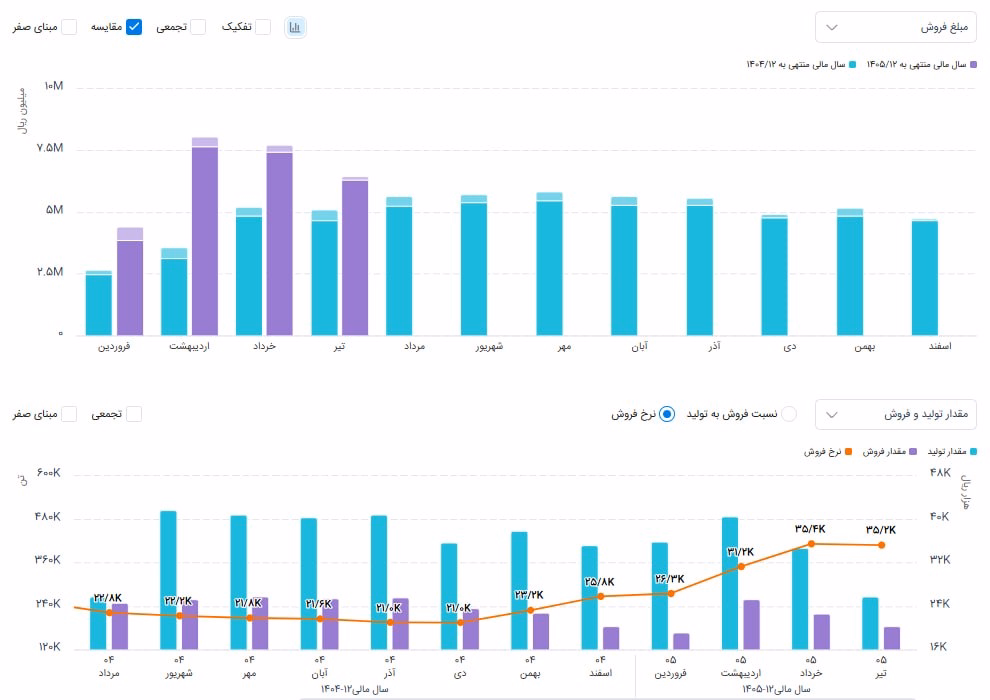Toggle مبنای صفر checkbox of the مقدار تولید chart
Screen dimensions: 990x700
[x=69, y=414]
